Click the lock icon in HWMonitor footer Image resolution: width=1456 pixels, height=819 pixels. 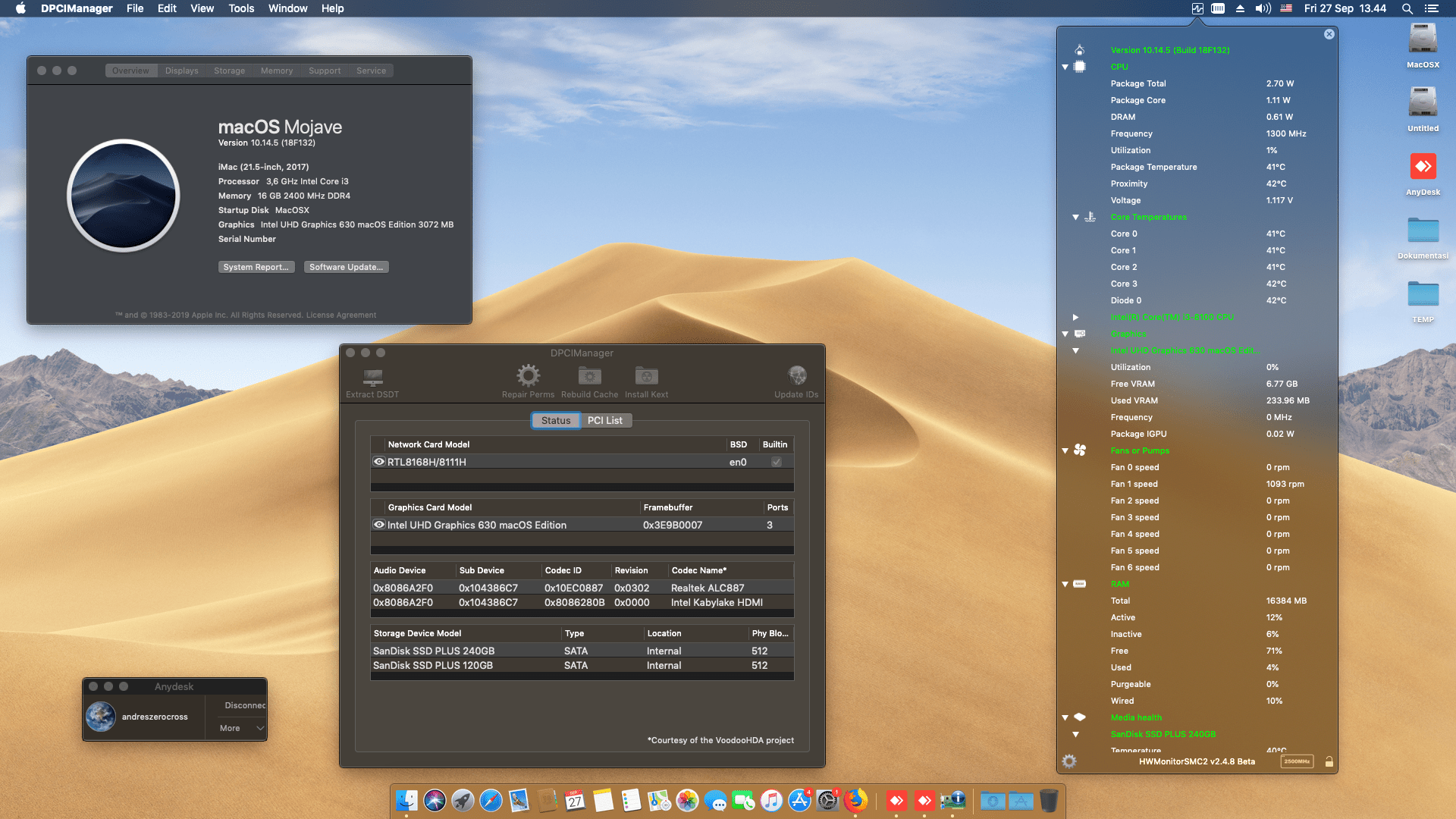[x=1329, y=761]
